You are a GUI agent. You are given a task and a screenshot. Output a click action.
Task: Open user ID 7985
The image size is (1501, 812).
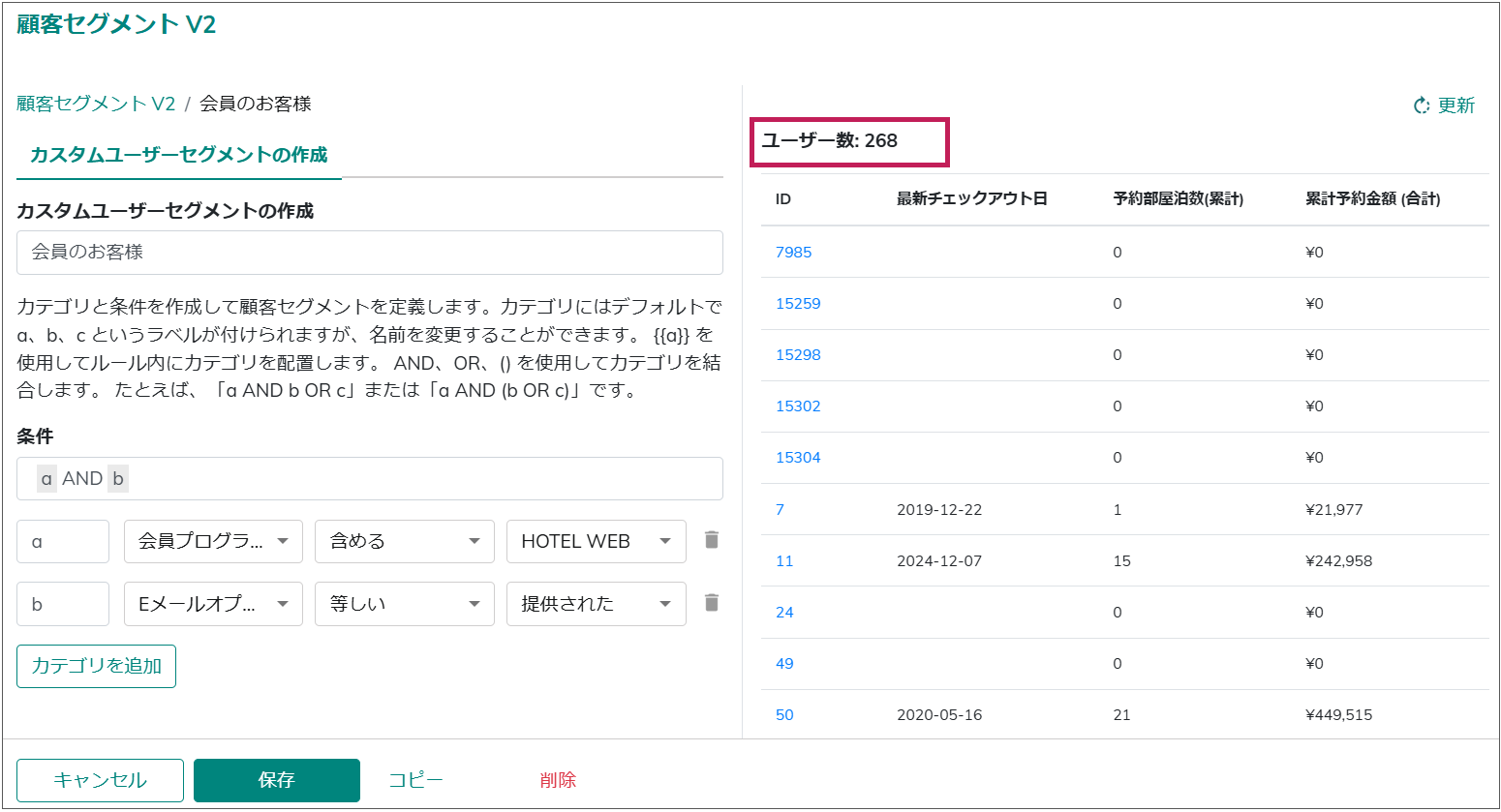tap(793, 252)
